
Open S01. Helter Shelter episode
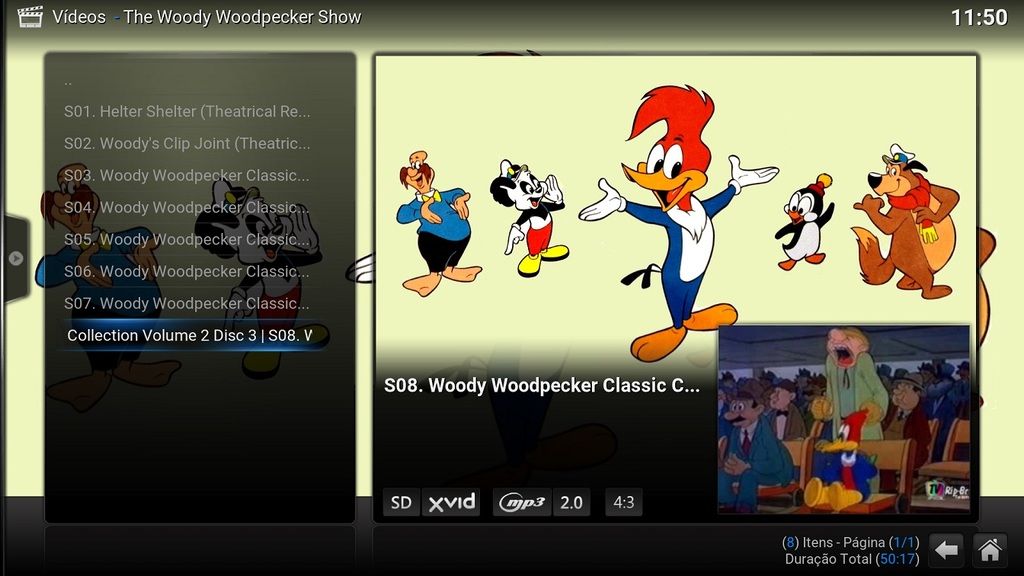click(x=188, y=112)
